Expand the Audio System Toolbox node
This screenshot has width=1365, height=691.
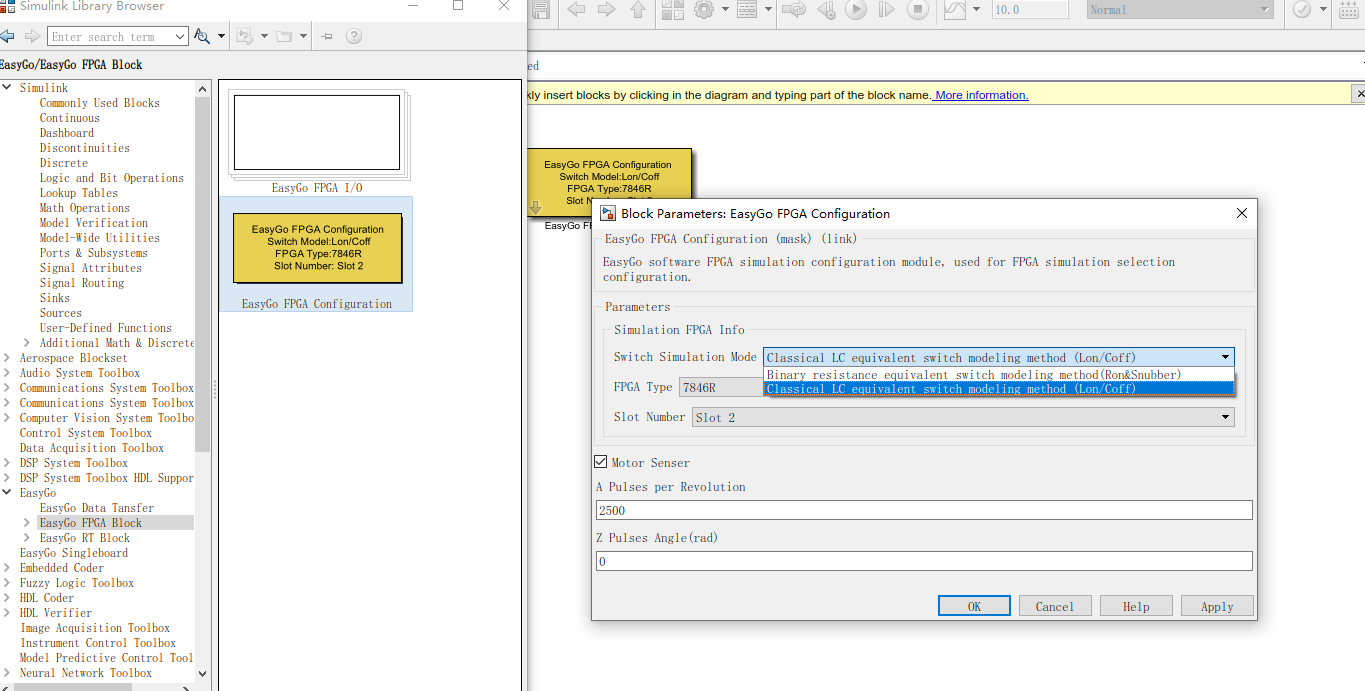coord(7,373)
